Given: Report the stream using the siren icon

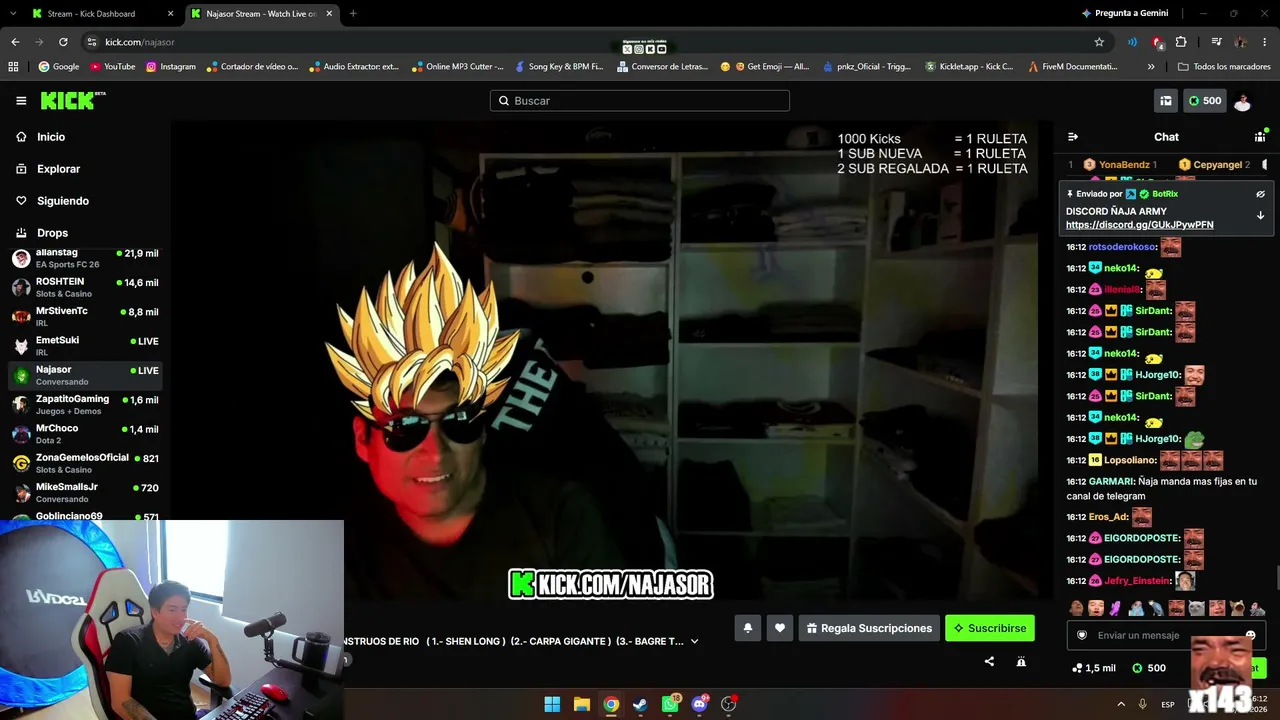Looking at the screenshot, I should click(x=1021, y=661).
